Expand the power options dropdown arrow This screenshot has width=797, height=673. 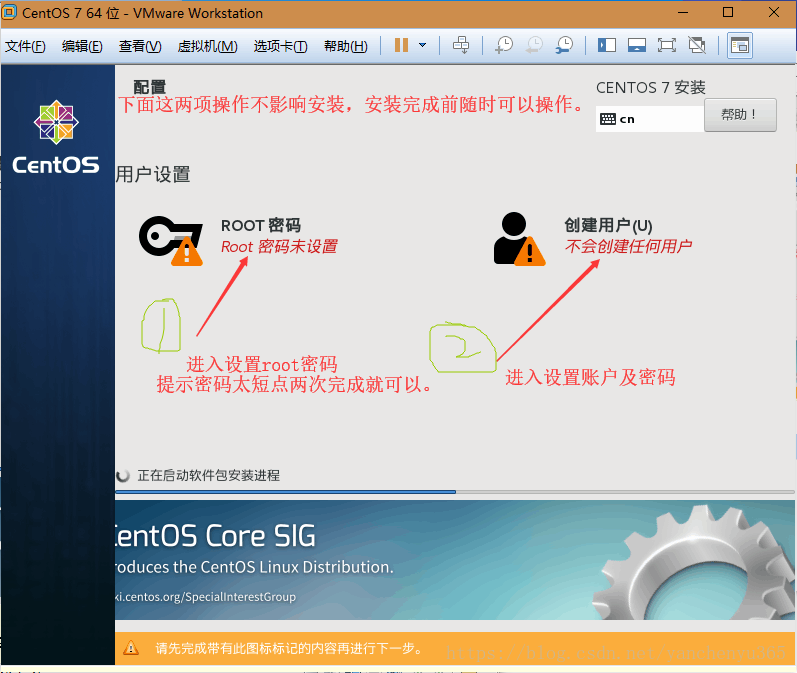pos(422,45)
